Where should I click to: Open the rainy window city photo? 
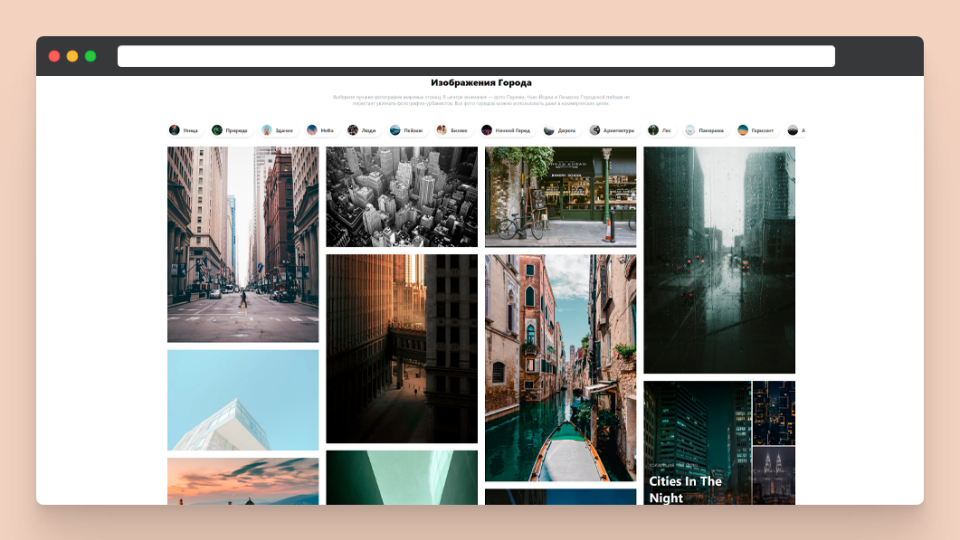coord(719,260)
